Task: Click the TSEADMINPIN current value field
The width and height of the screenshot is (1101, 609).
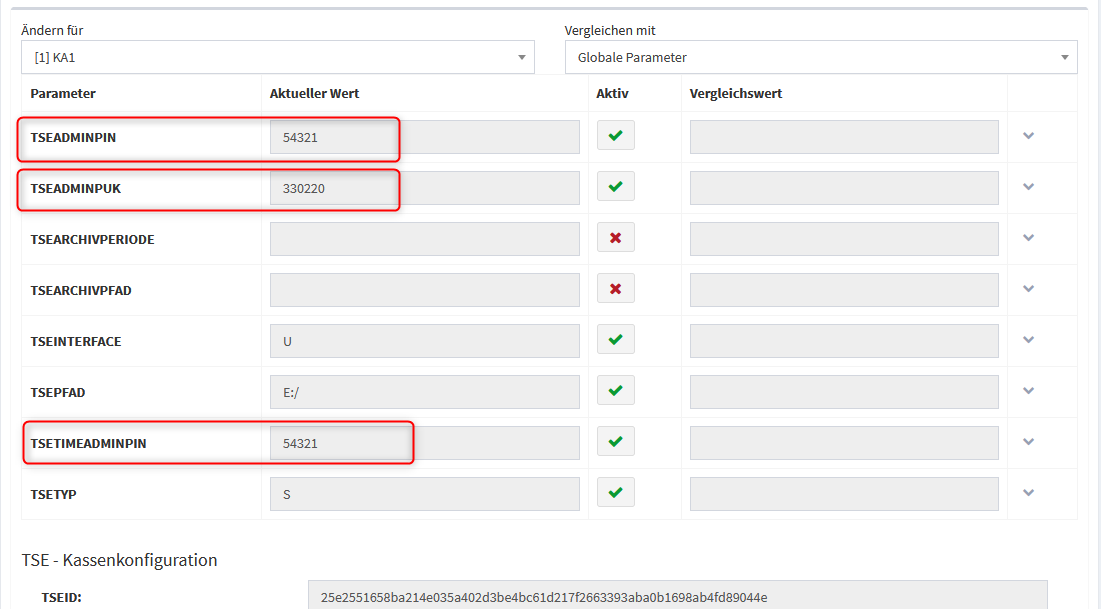Action: 424,137
